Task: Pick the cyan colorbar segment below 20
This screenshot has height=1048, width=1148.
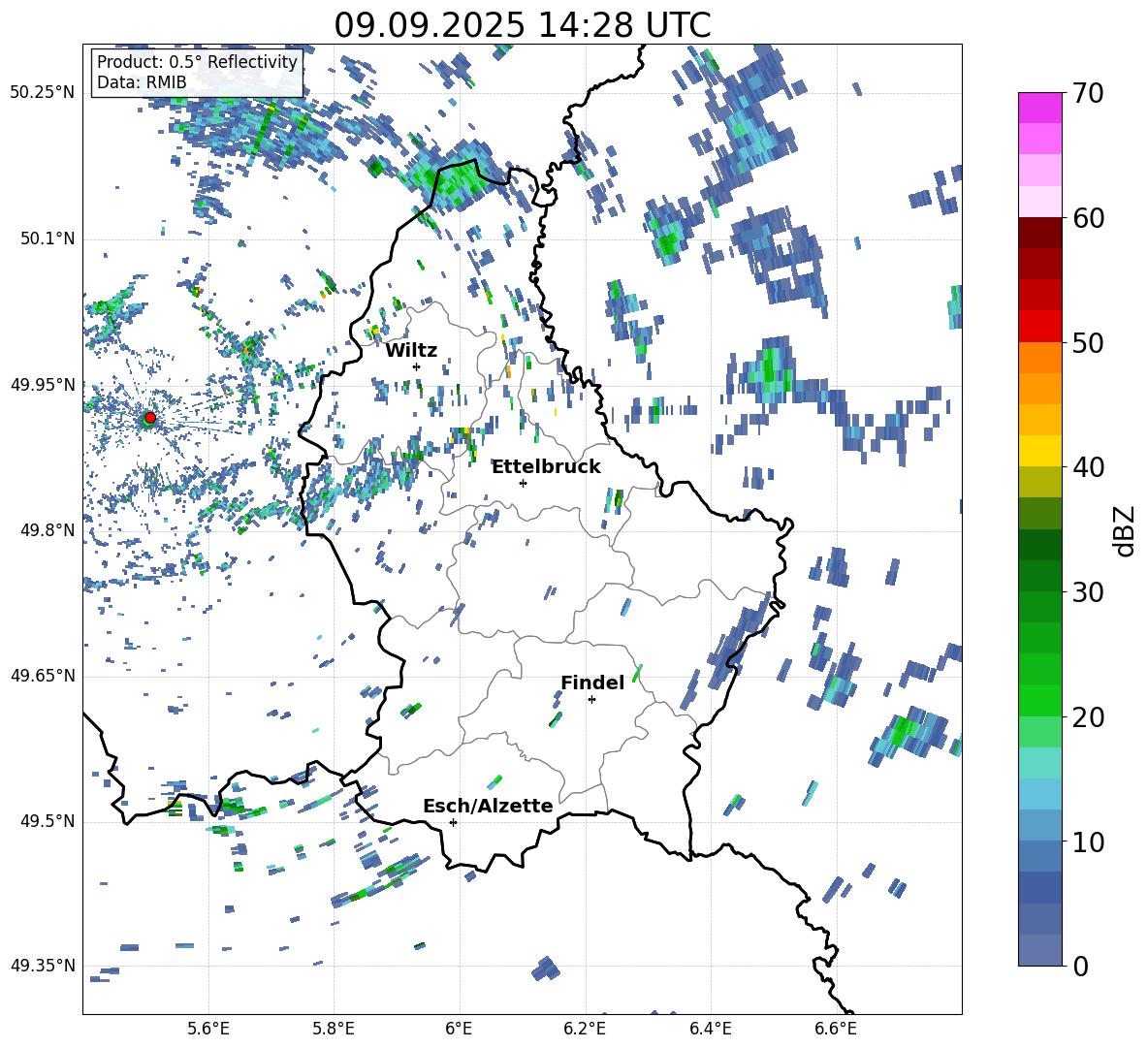Action: [1039, 763]
